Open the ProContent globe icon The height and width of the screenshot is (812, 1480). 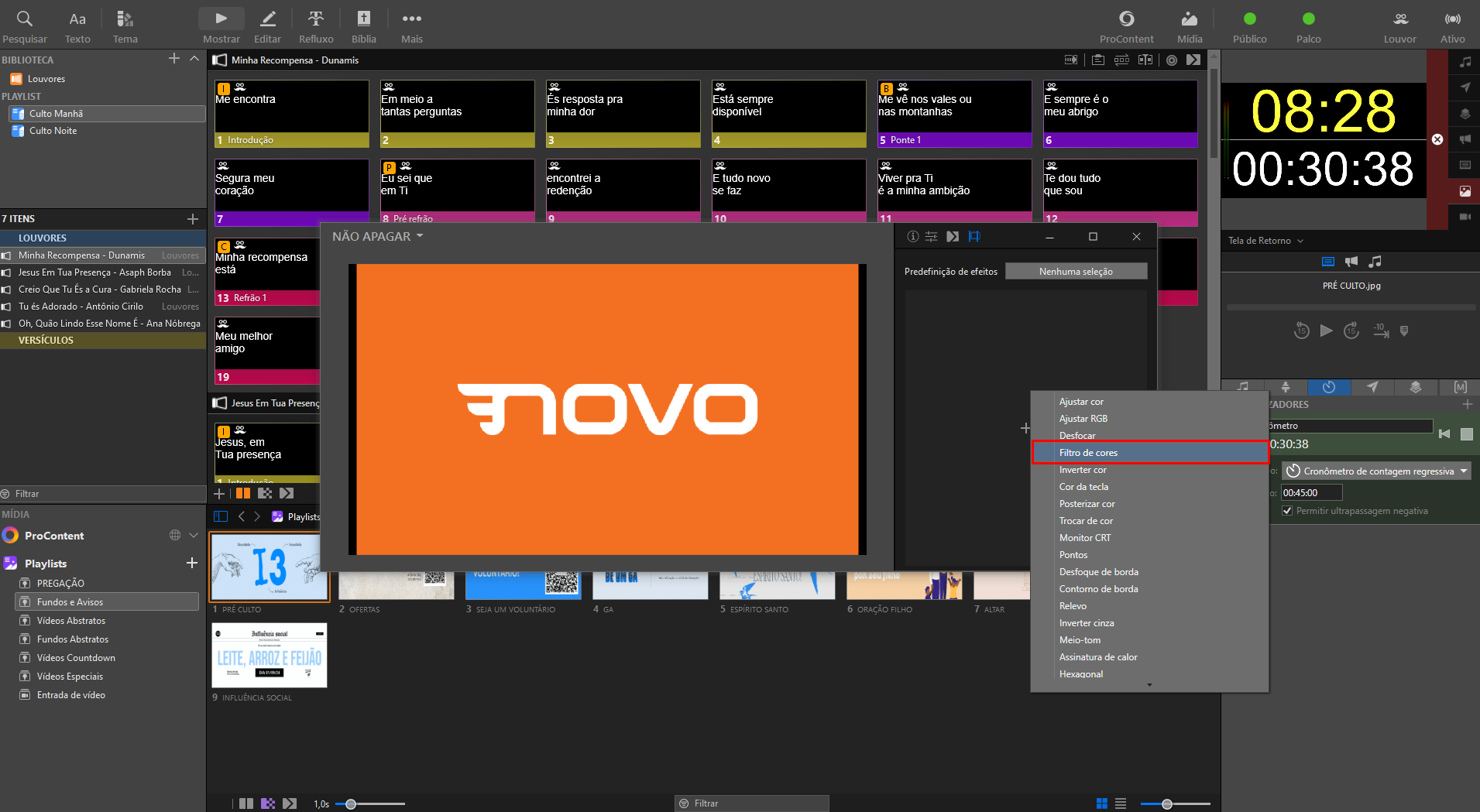click(x=175, y=535)
